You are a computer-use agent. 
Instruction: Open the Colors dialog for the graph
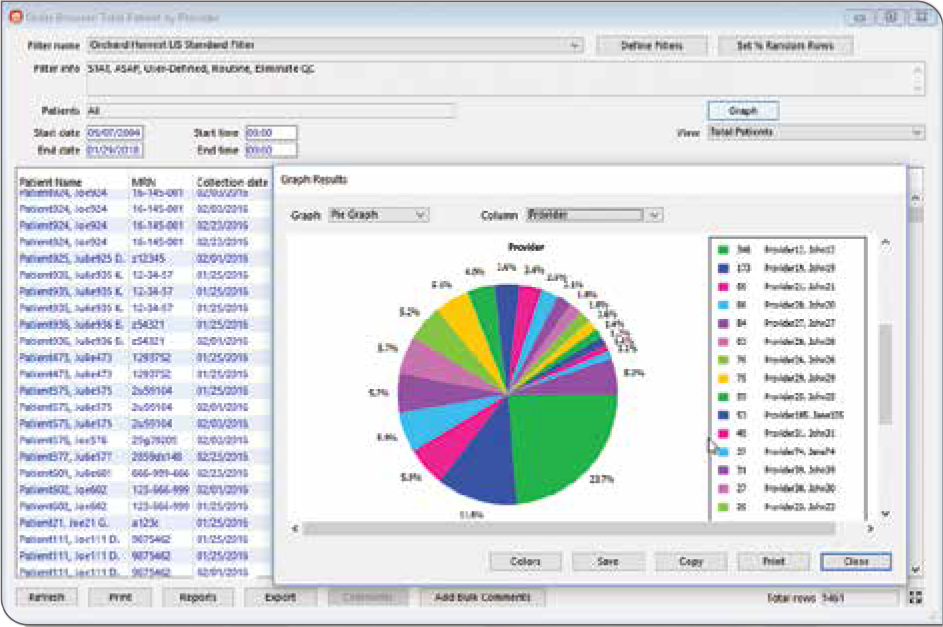point(525,562)
